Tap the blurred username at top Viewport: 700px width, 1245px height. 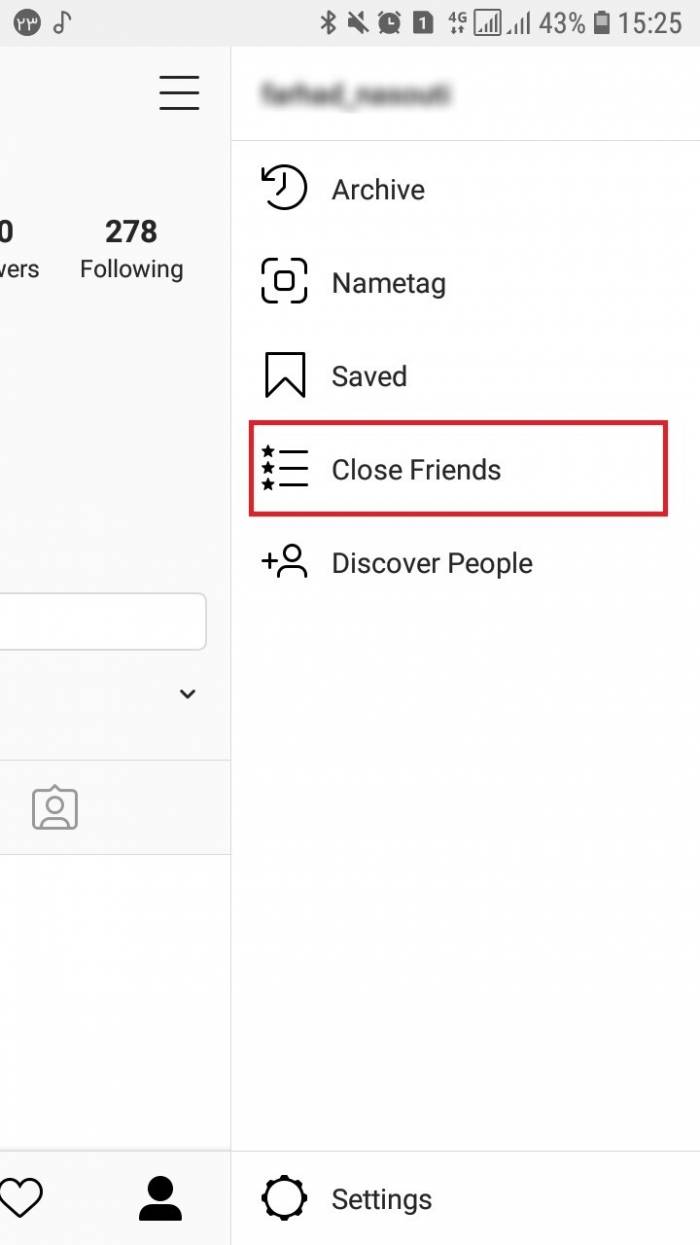point(355,94)
